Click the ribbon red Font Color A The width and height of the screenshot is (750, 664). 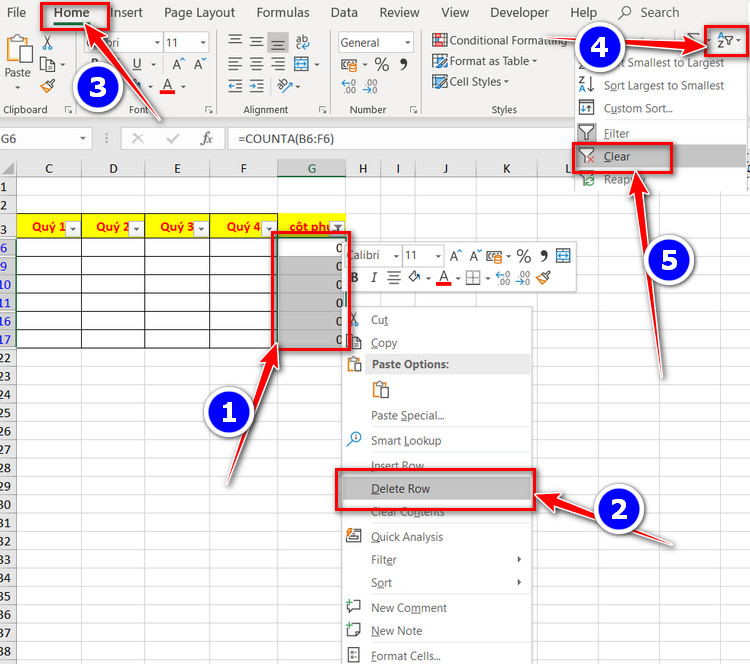[x=167, y=86]
